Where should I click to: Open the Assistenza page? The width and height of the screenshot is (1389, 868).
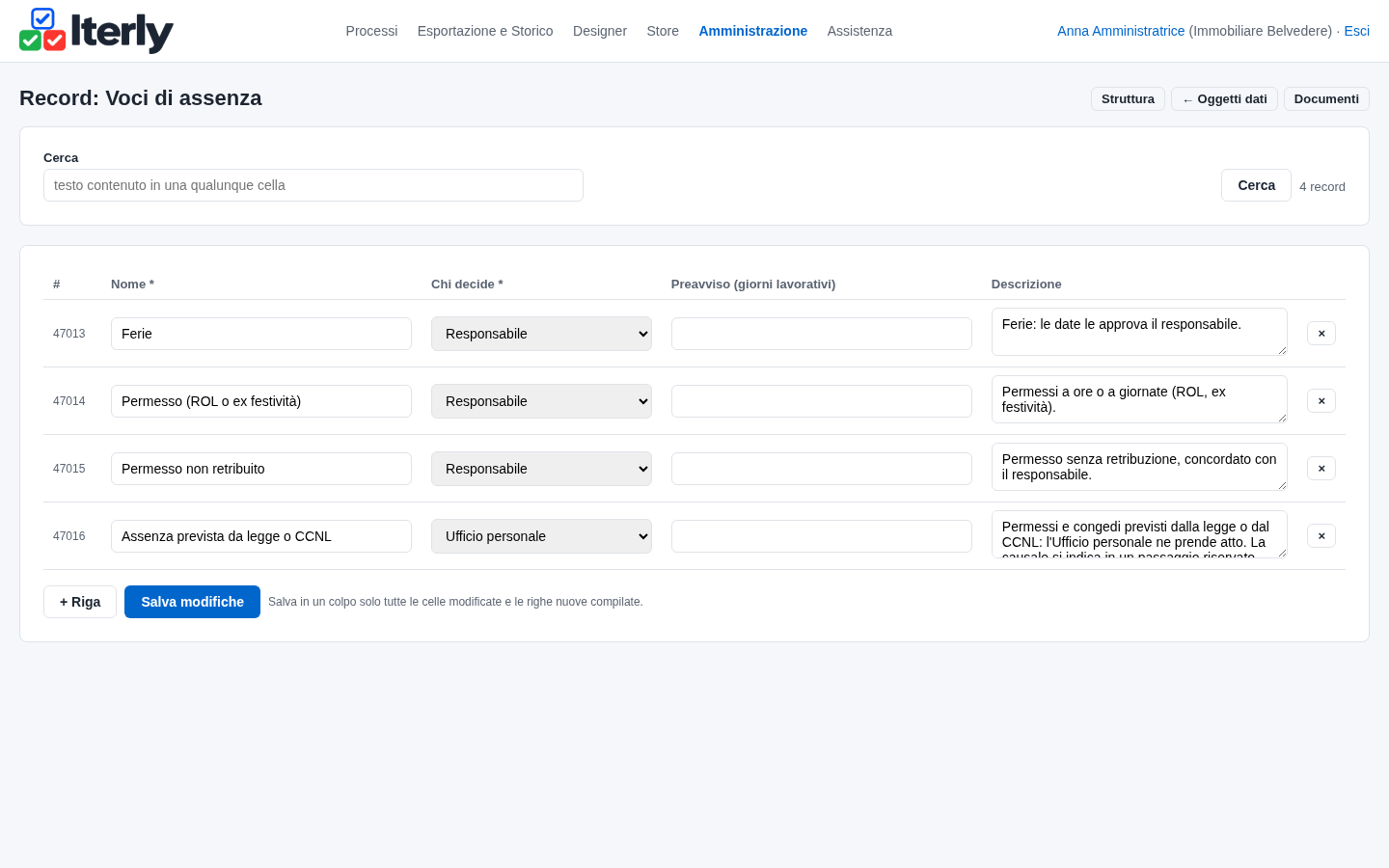859,31
